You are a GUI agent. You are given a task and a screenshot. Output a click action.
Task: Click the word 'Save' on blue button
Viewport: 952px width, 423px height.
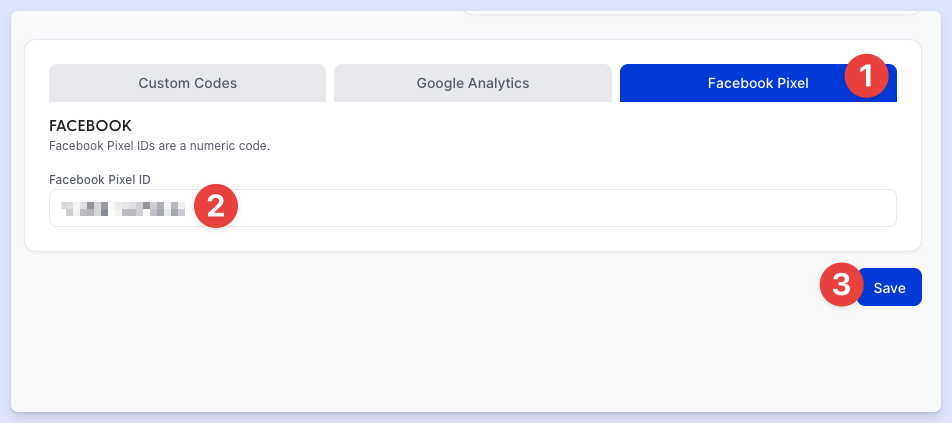coord(889,288)
